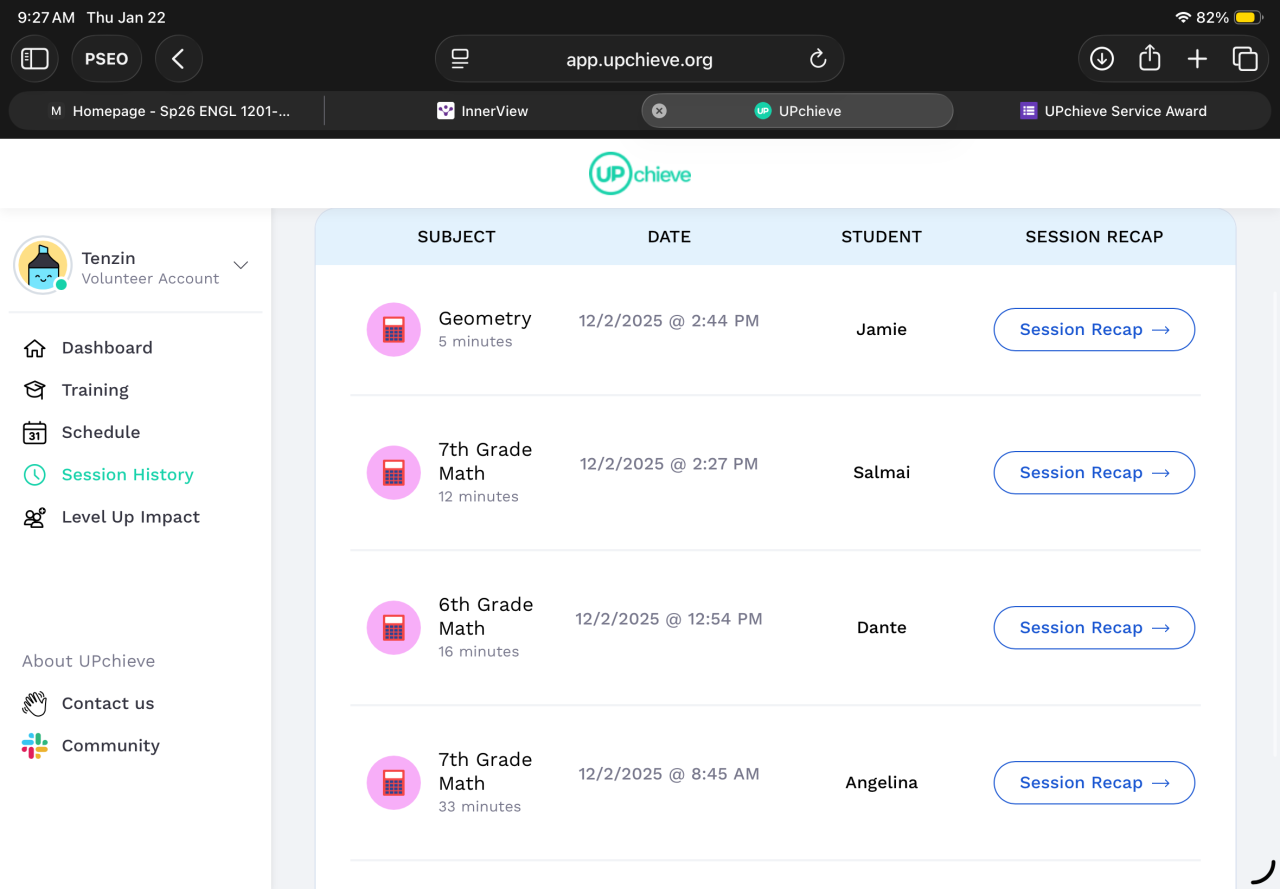Click the STUDENT column header

(x=881, y=237)
